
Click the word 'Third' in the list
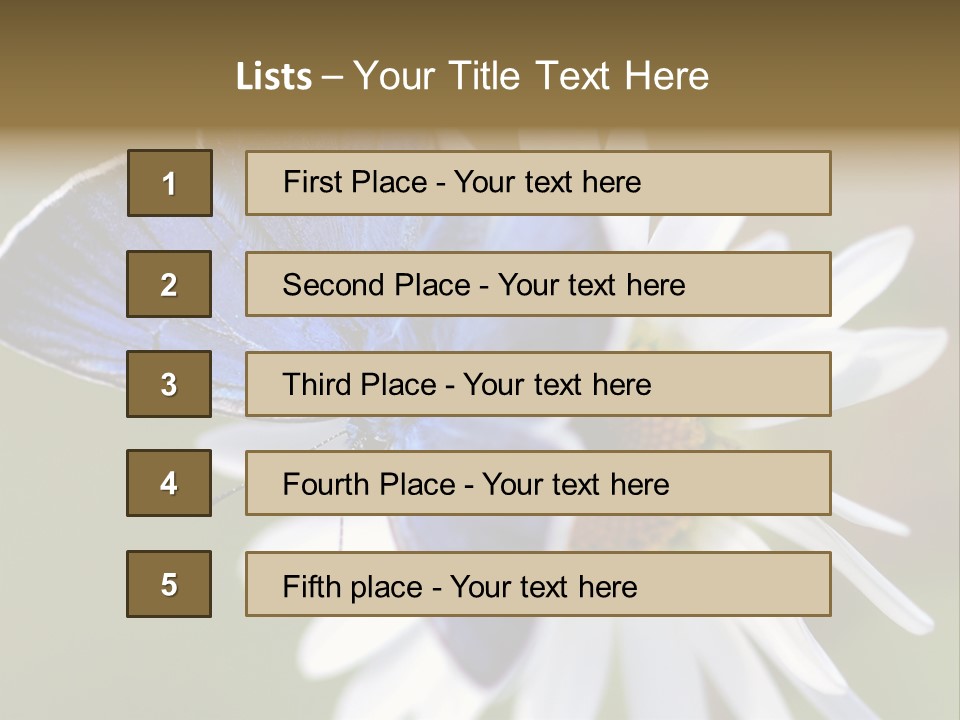click(x=317, y=385)
